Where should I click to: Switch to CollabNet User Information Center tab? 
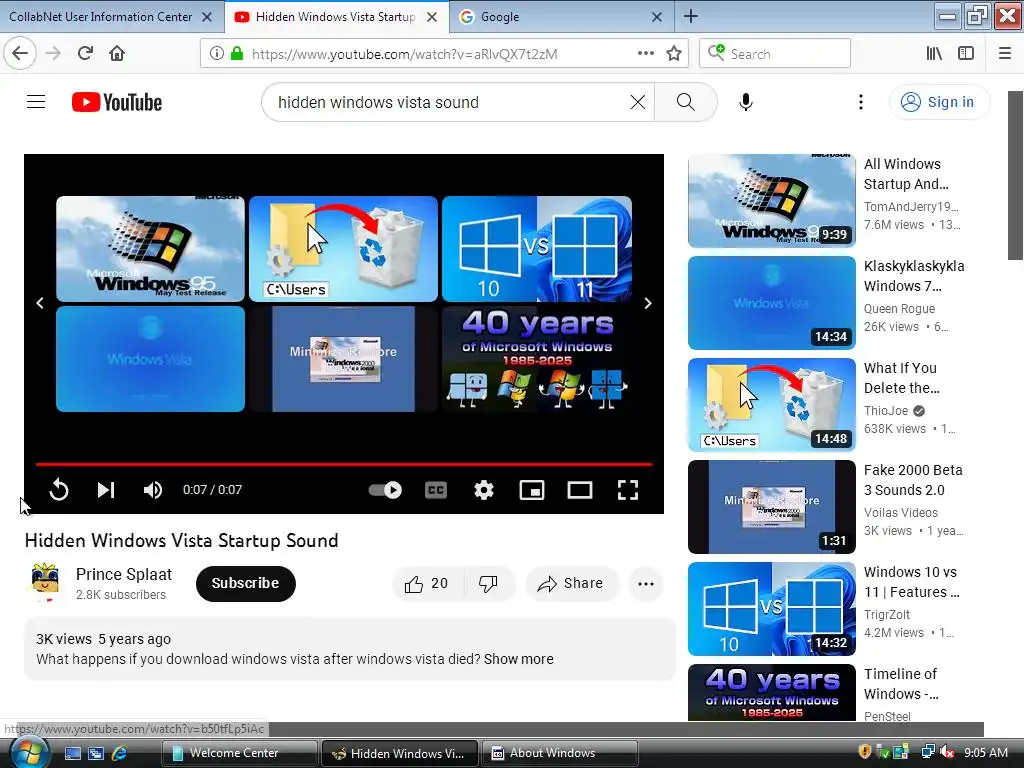101,17
